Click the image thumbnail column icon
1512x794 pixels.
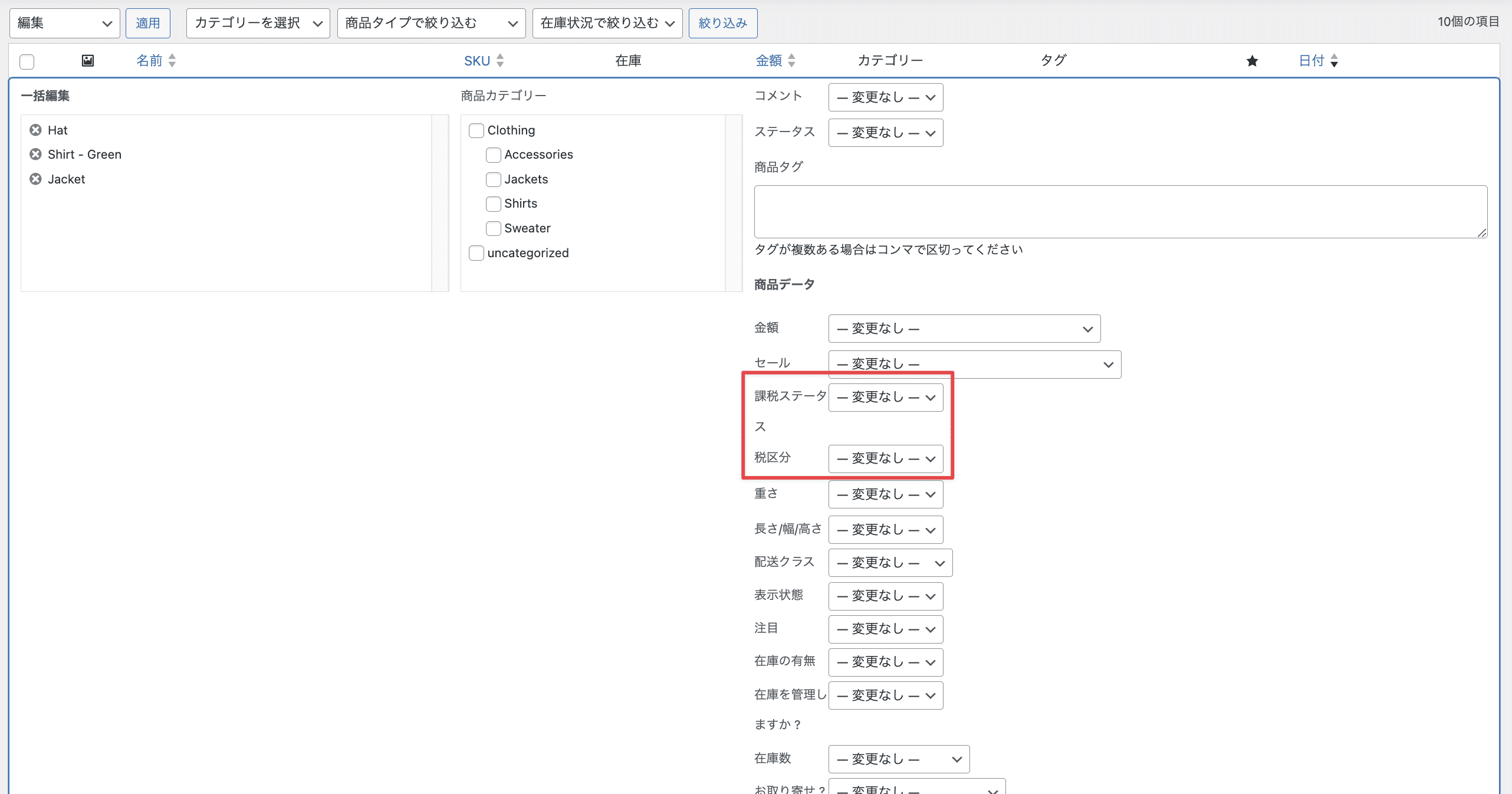pyautogui.click(x=88, y=60)
